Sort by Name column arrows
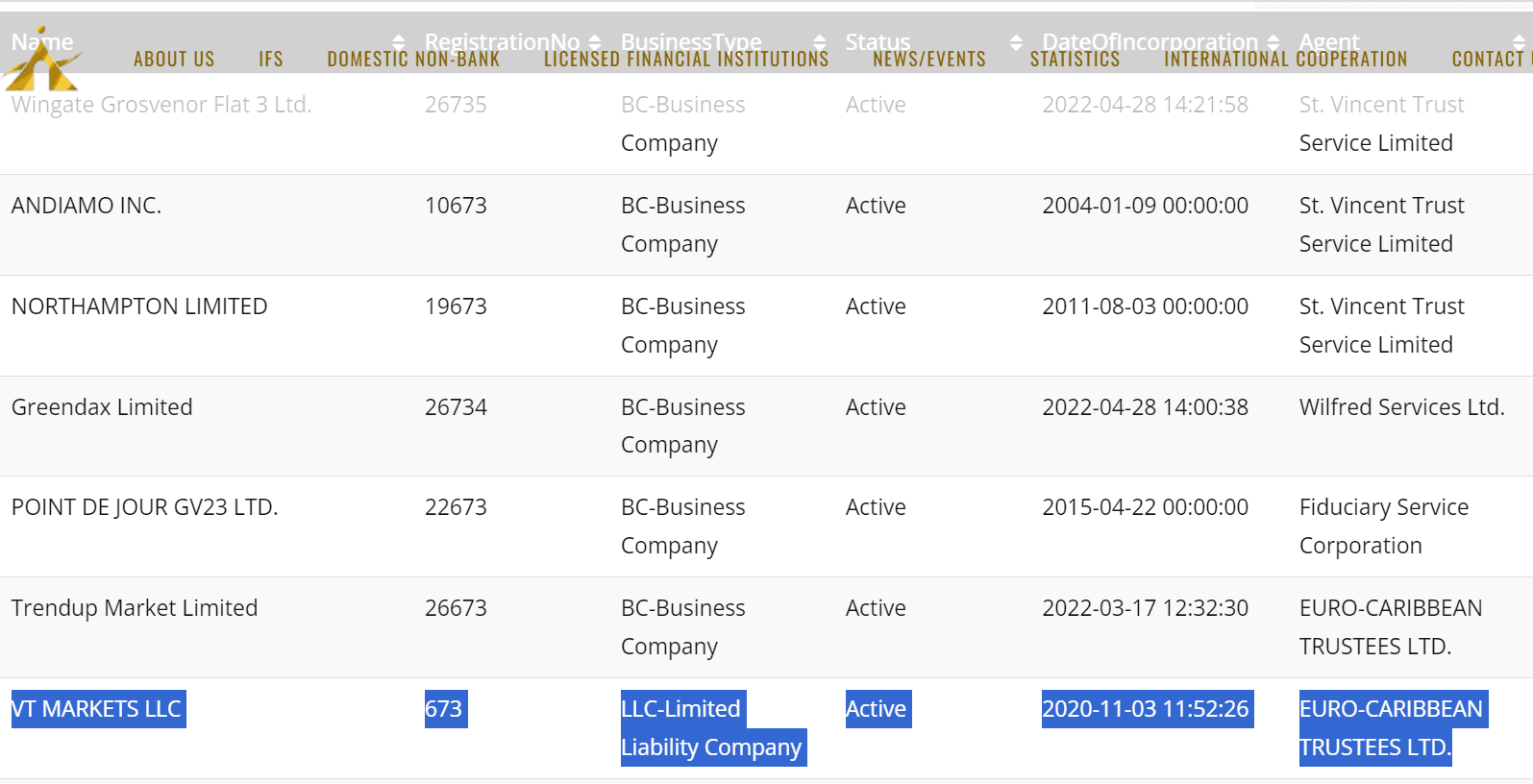Viewport: 1533px width, 784px height. tap(399, 42)
